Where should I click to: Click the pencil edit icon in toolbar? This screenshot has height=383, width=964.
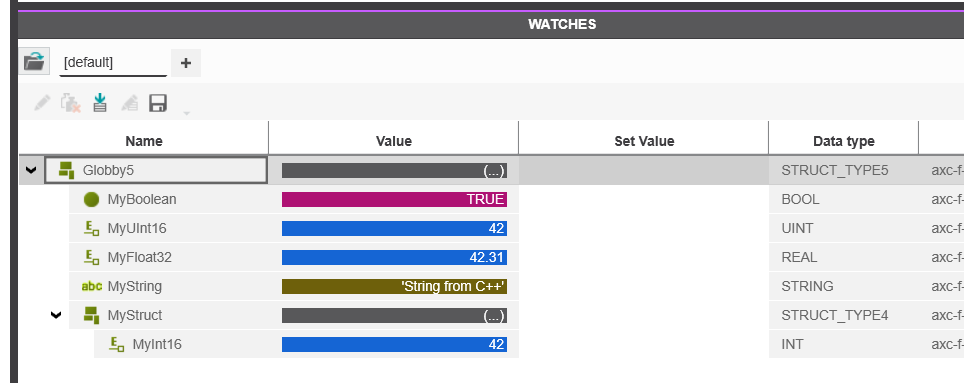tap(42, 103)
